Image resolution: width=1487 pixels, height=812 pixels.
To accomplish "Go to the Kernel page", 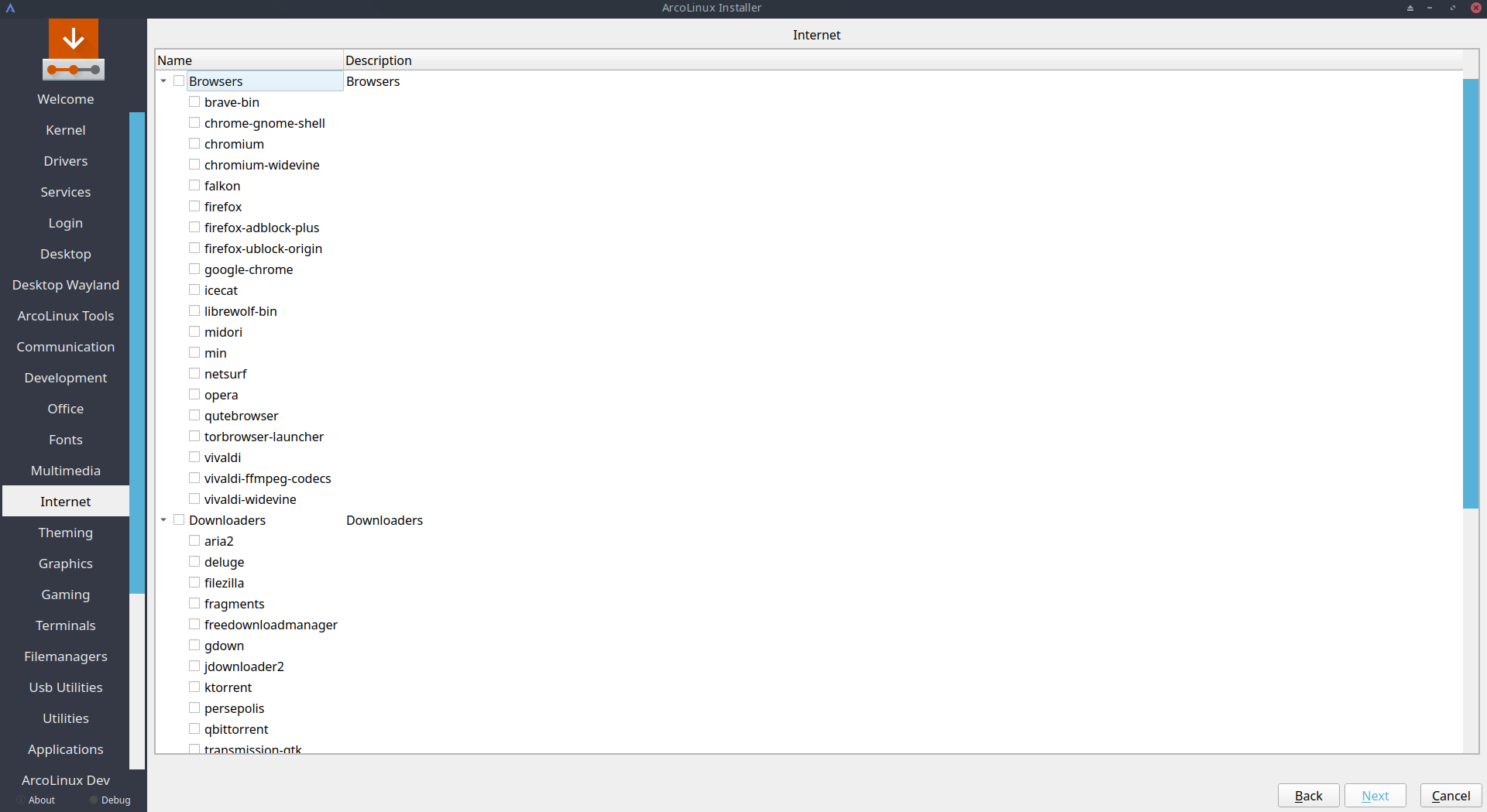I will pos(66,130).
